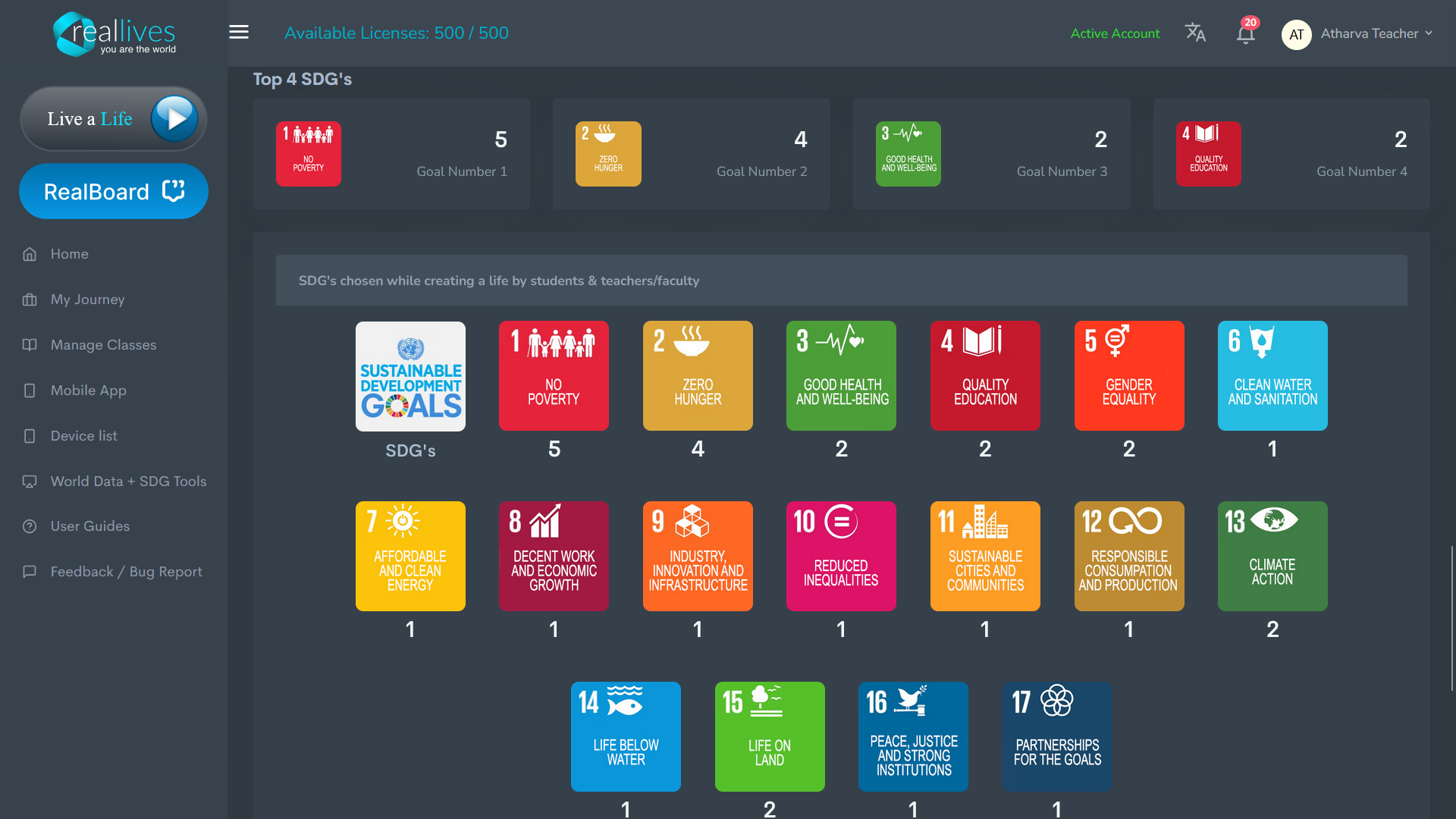This screenshot has height=819, width=1456.
Task: Select the Life on Land tile
Action: pyautogui.click(x=770, y=736)
